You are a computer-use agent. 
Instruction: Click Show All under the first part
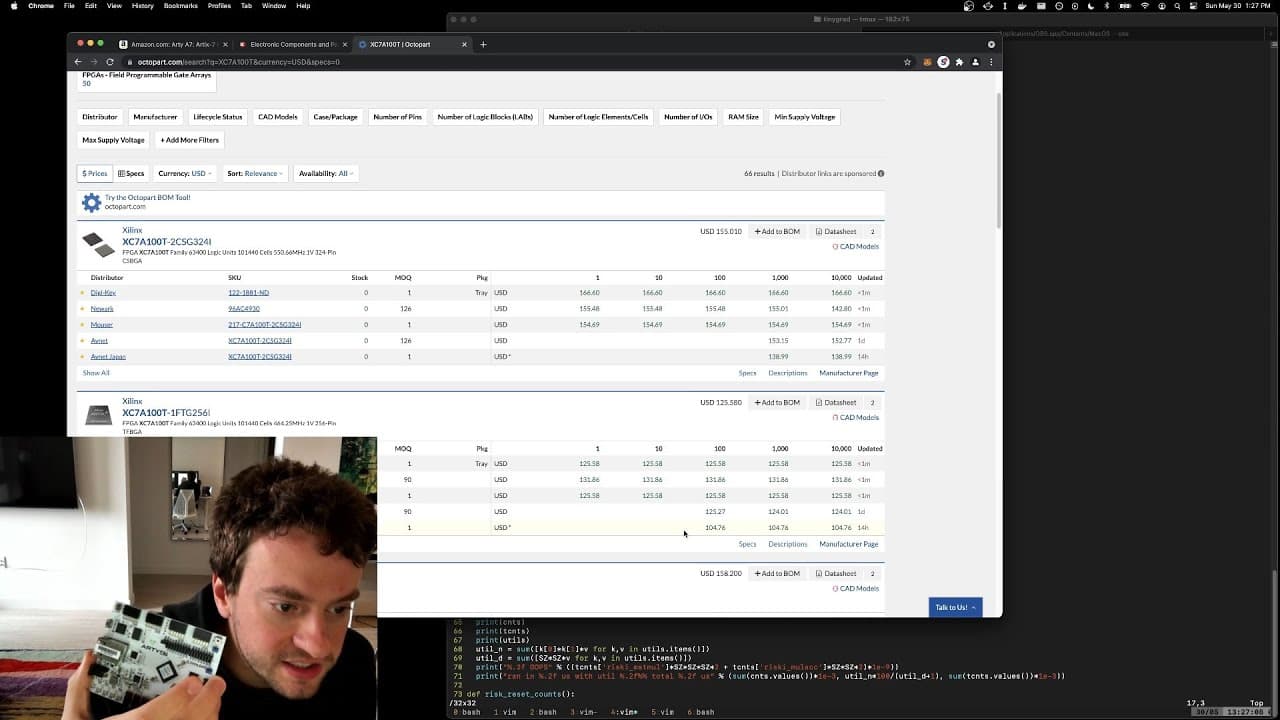(96, 373)
